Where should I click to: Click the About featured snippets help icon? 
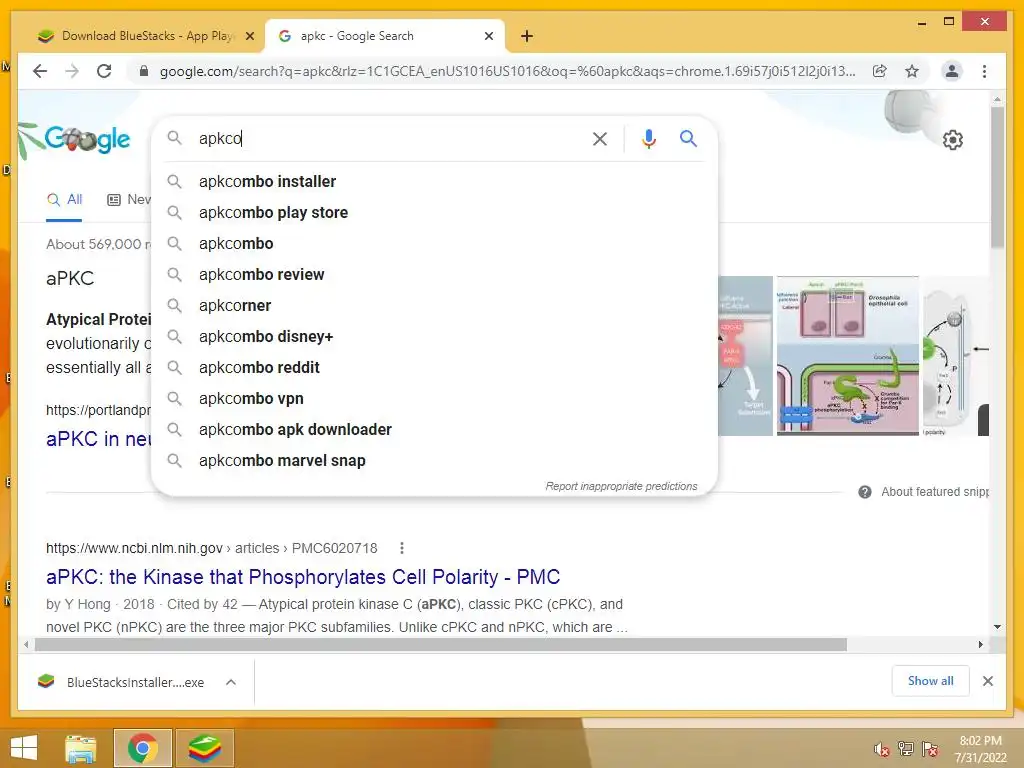point(865,492)
